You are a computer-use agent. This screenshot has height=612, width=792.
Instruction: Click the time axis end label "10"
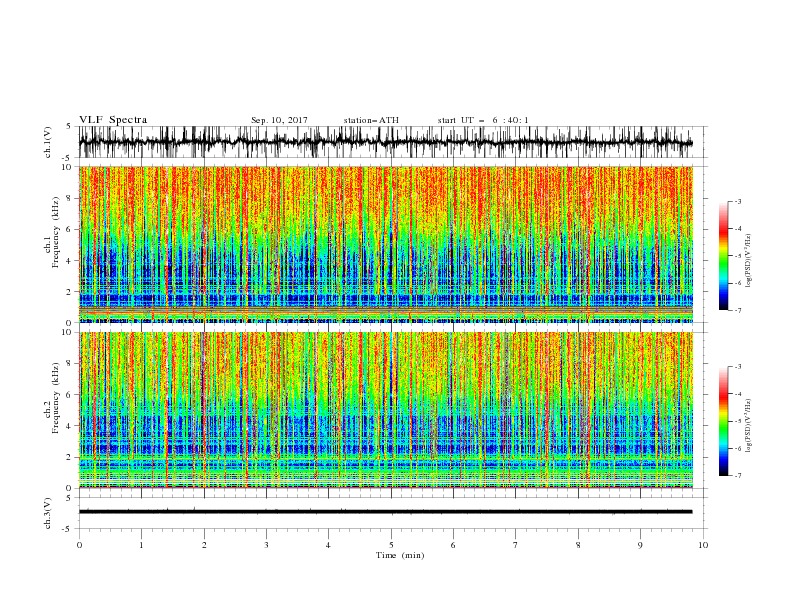tap(703, 545)
